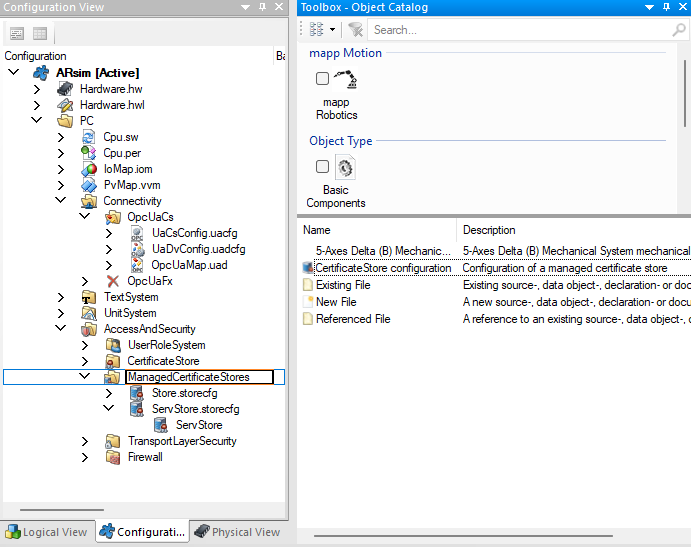Click the table view icon in Configuration View toolbar
The image size is (691, 547).
(40, 33)
